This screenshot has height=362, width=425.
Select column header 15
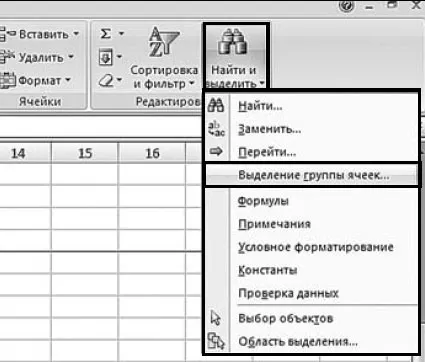(x=85, y=153)
